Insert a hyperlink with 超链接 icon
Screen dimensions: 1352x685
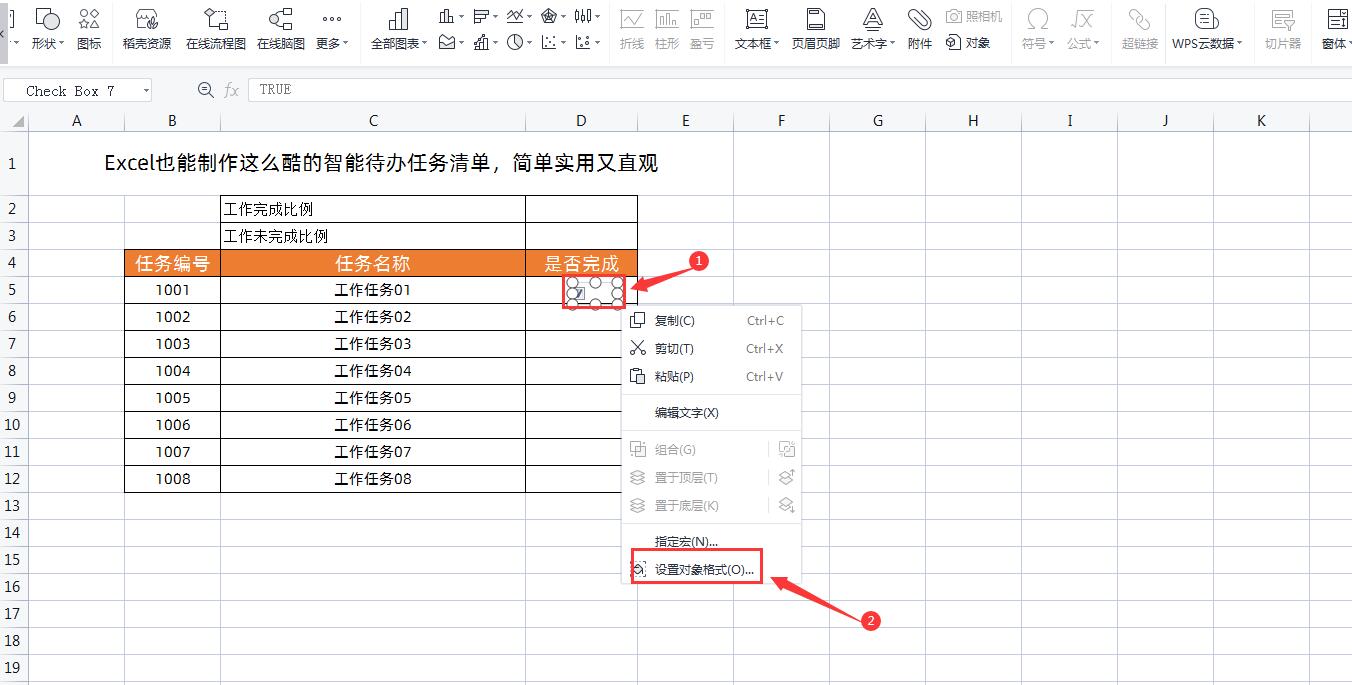[x=1138, y=28]
